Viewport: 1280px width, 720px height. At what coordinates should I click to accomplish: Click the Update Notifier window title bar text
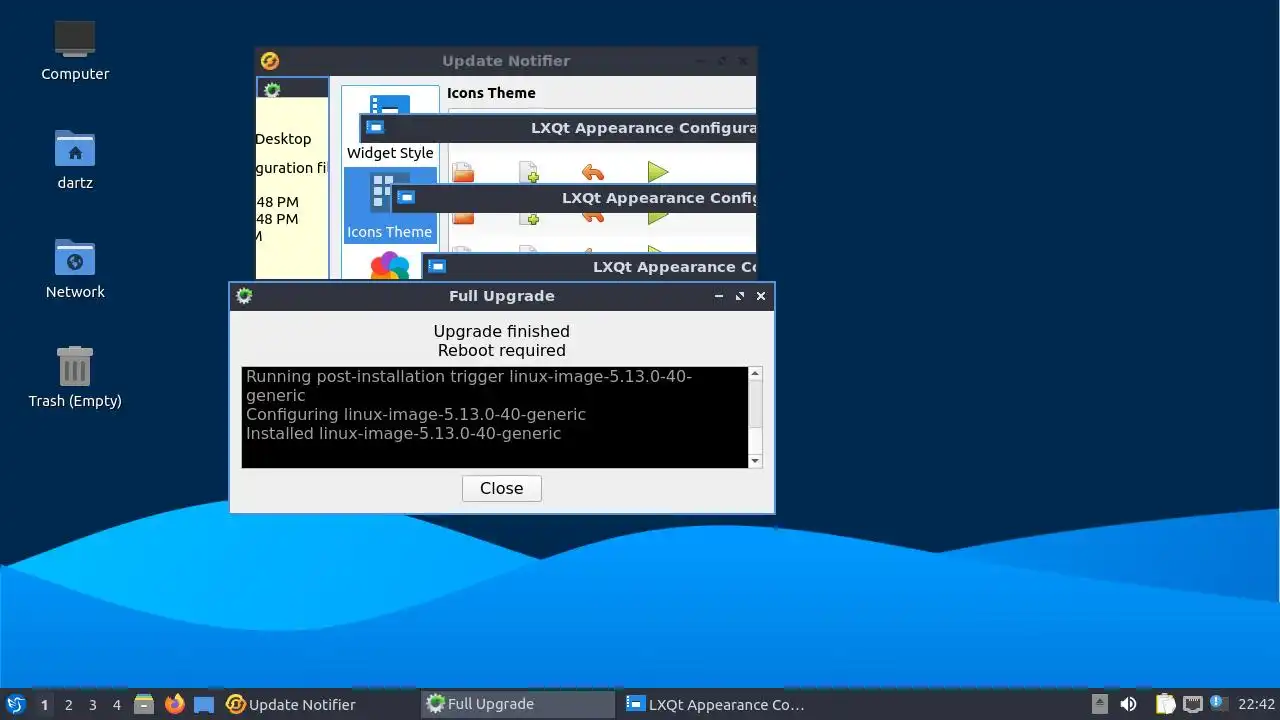tap(506, 61)
